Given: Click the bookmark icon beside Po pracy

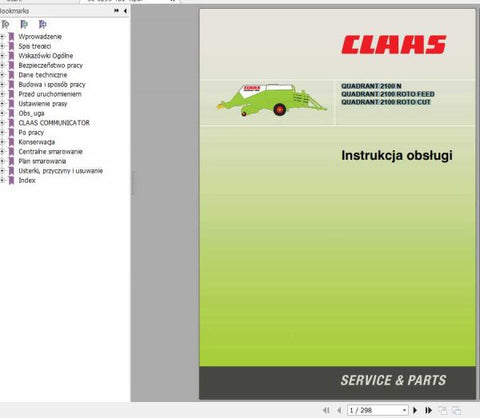Looking at the screenshot, I should [x=11, y=132].
